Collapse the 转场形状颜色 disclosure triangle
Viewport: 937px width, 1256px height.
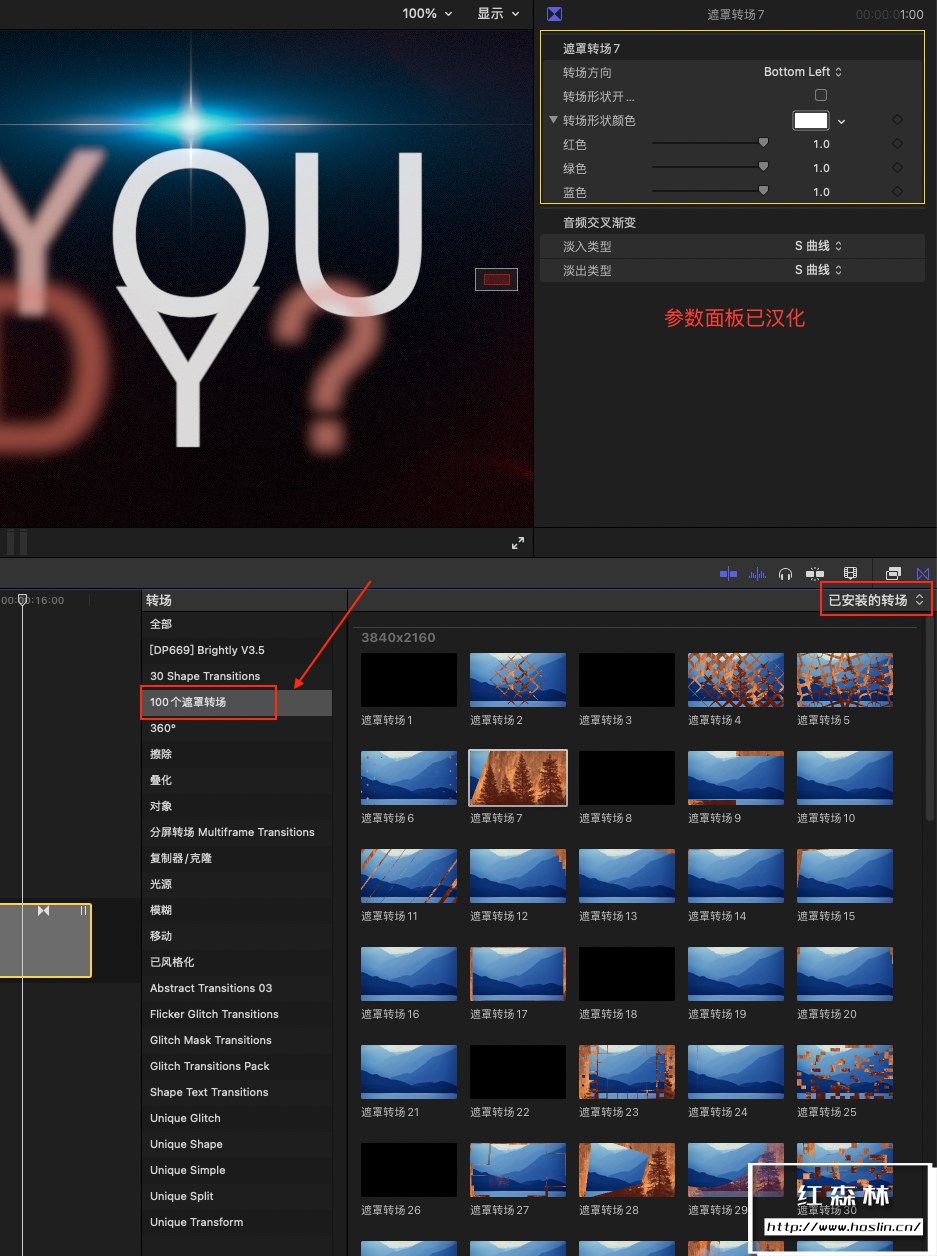[554, 120]
